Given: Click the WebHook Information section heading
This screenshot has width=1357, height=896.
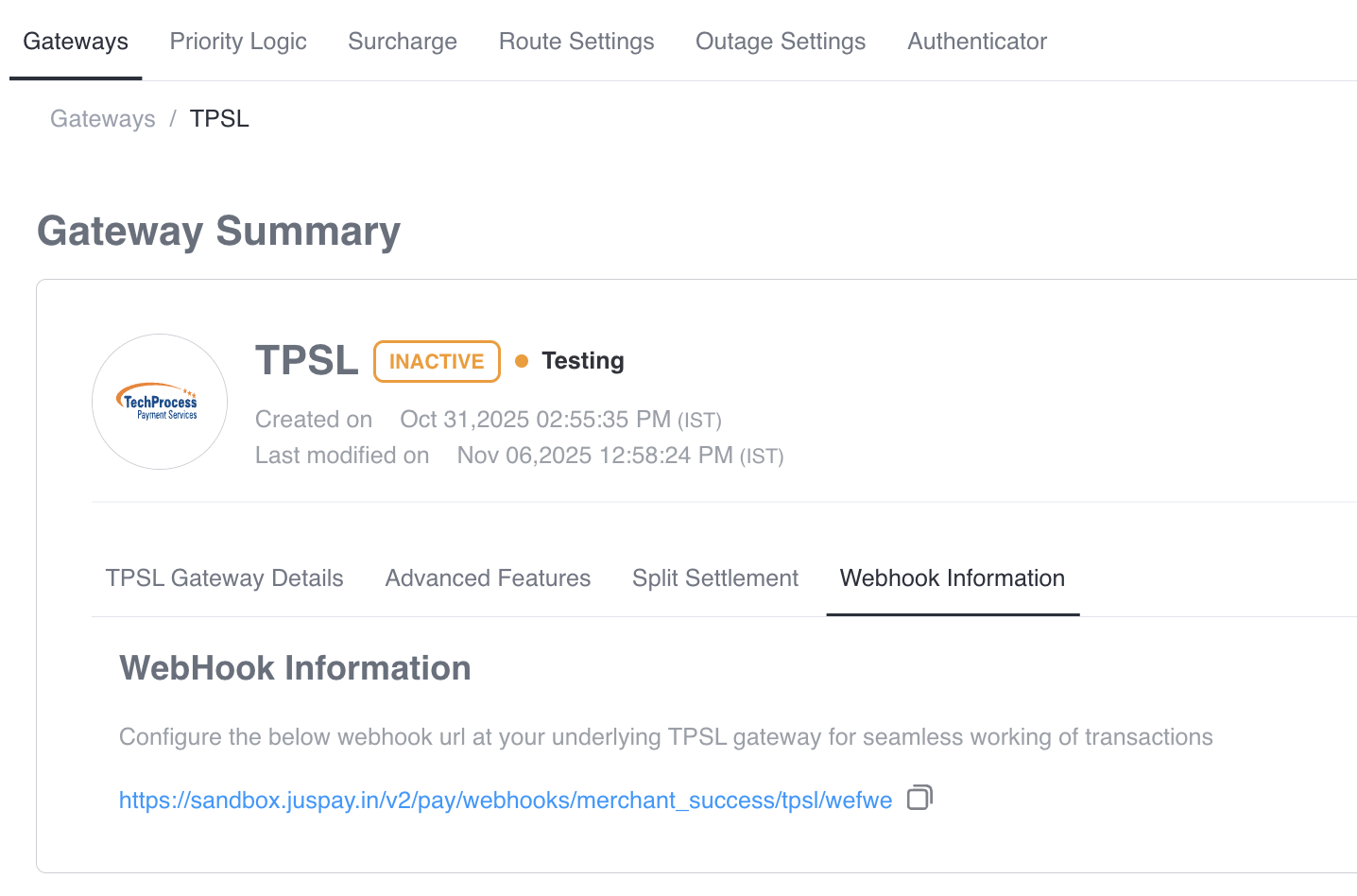Looking at the screenshot, I should 295,668.
